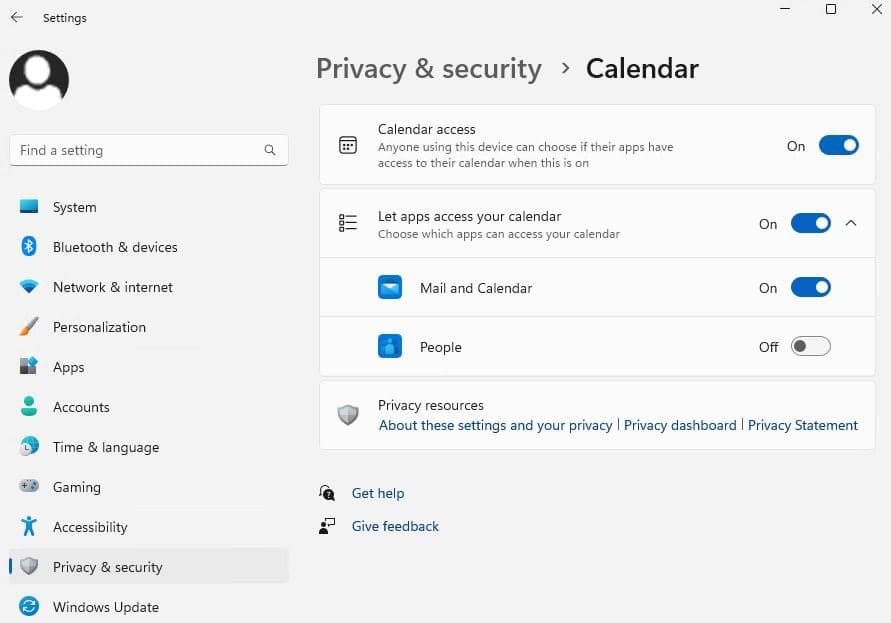The width and height of the screenshot is (891, 623).
Task: Click the People app icon
Action: tap(390, 347)
